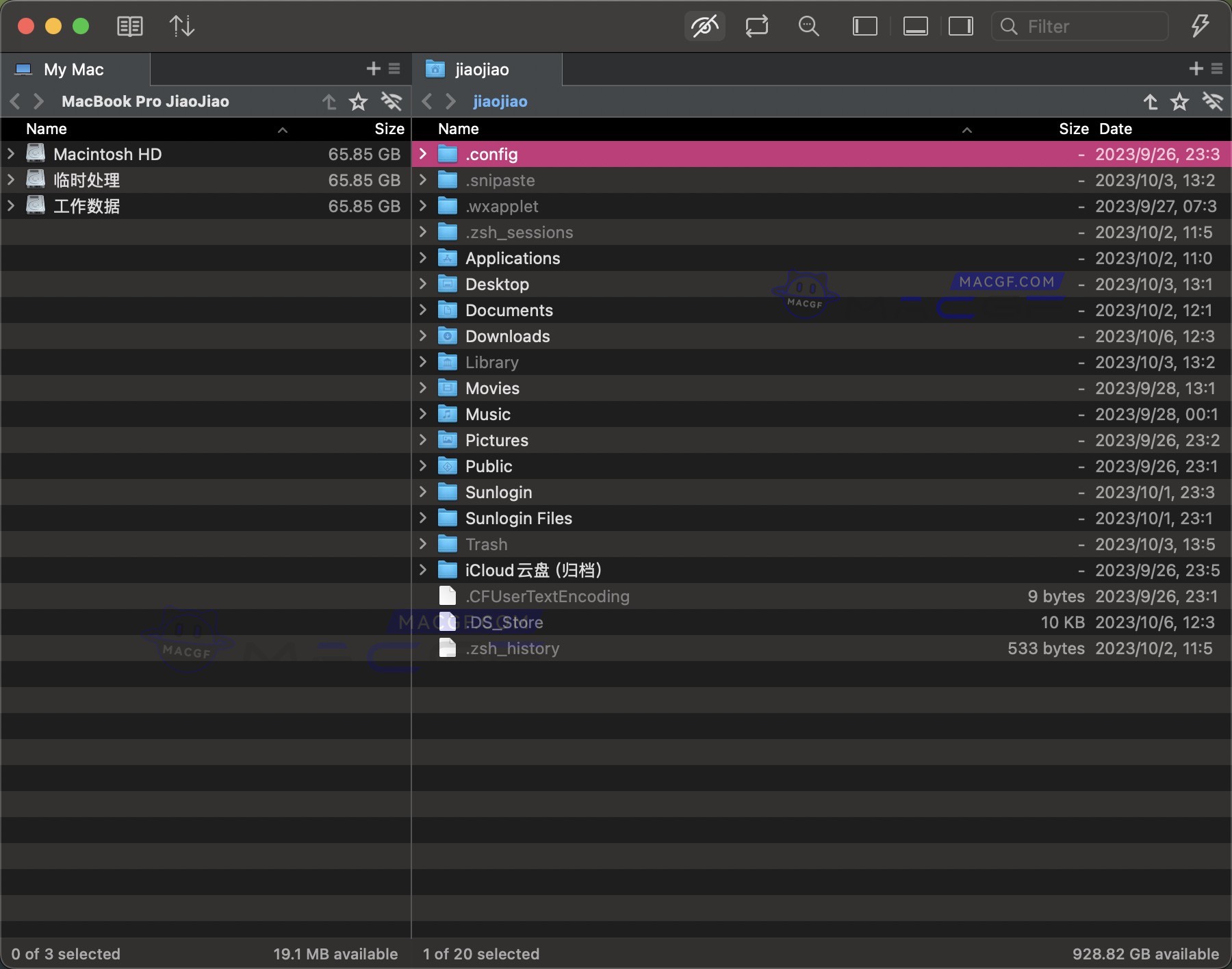The image size is (1232, 969).
Task: Click the star favorites icon above the right pane
Action: [1179, 101]
